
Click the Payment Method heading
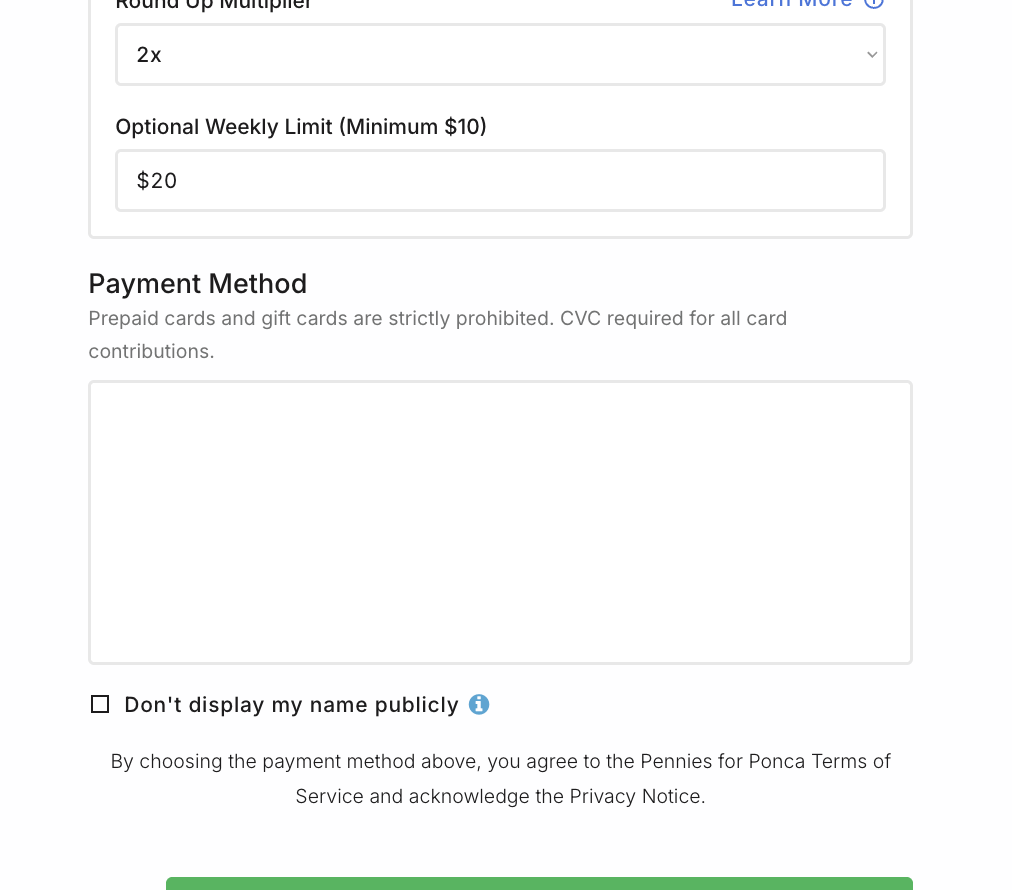(x=198, y=284)
